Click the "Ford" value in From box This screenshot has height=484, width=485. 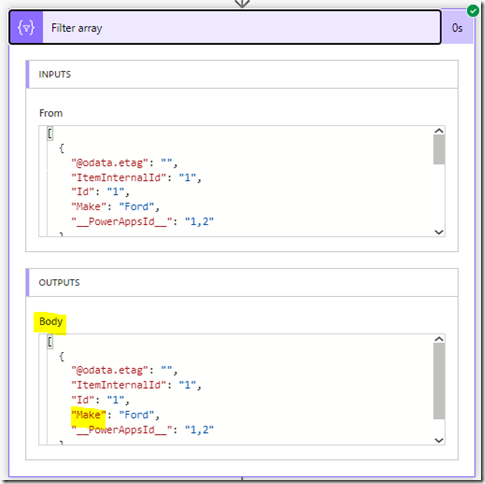137,207
